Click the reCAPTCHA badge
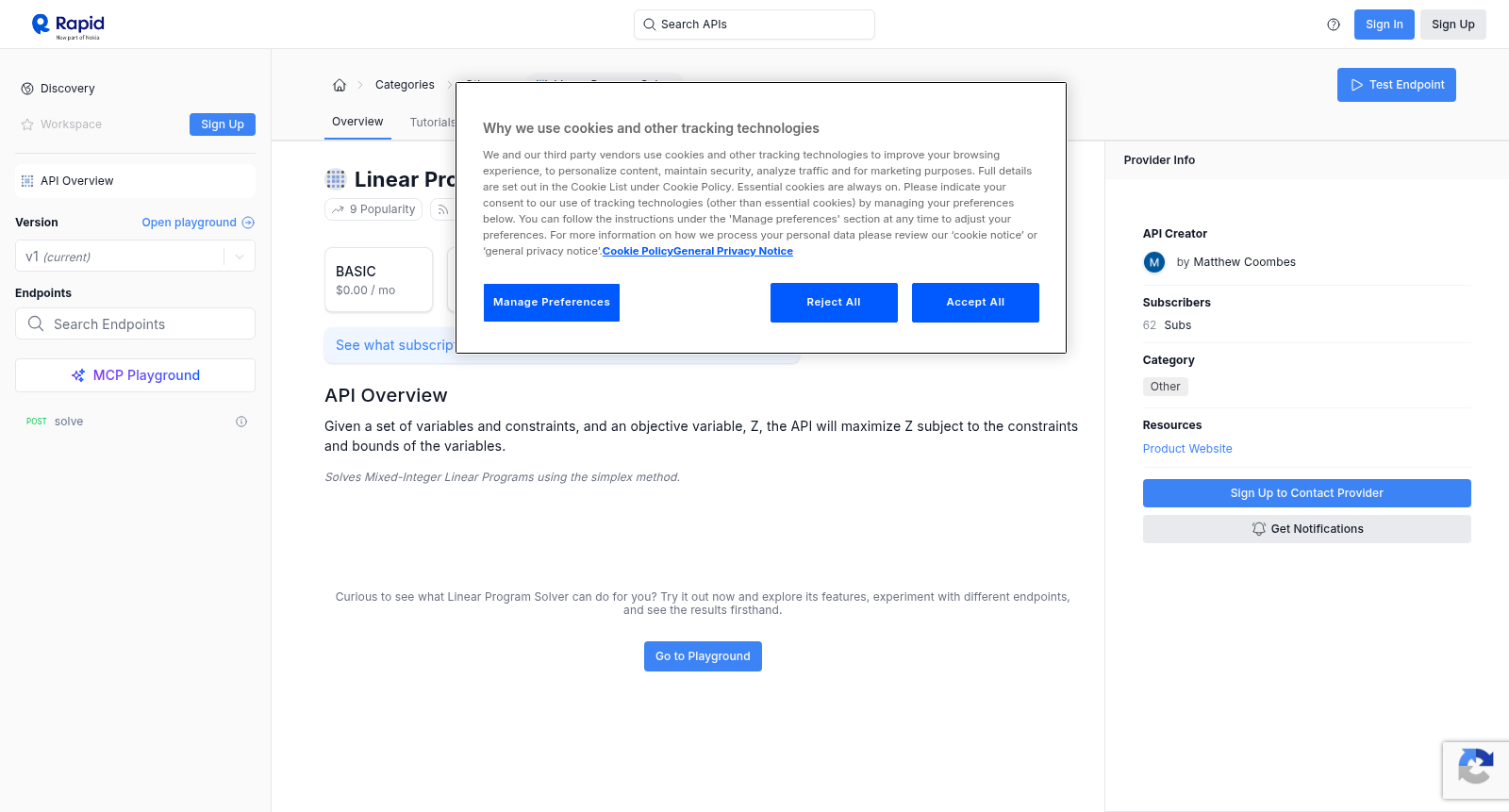 pos(1476,771)
